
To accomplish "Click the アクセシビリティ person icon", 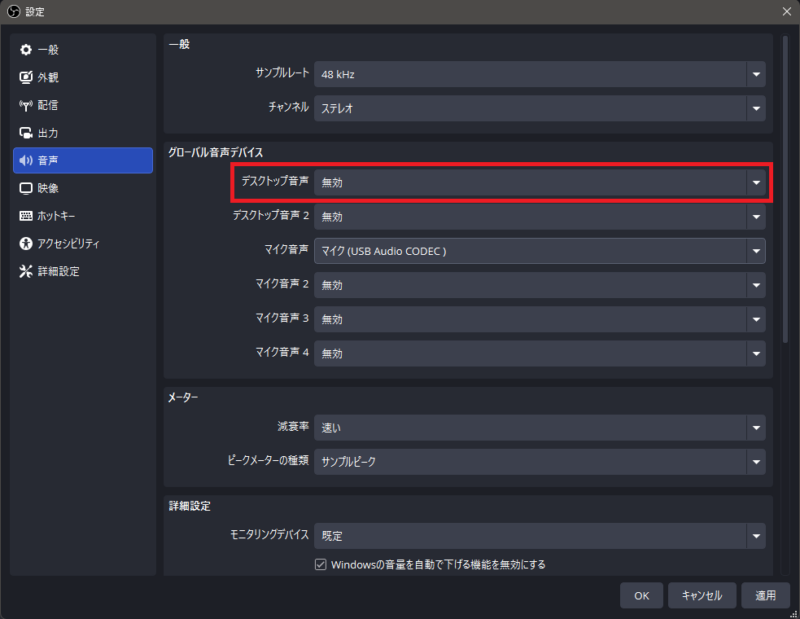I will [x=26, y=243].
